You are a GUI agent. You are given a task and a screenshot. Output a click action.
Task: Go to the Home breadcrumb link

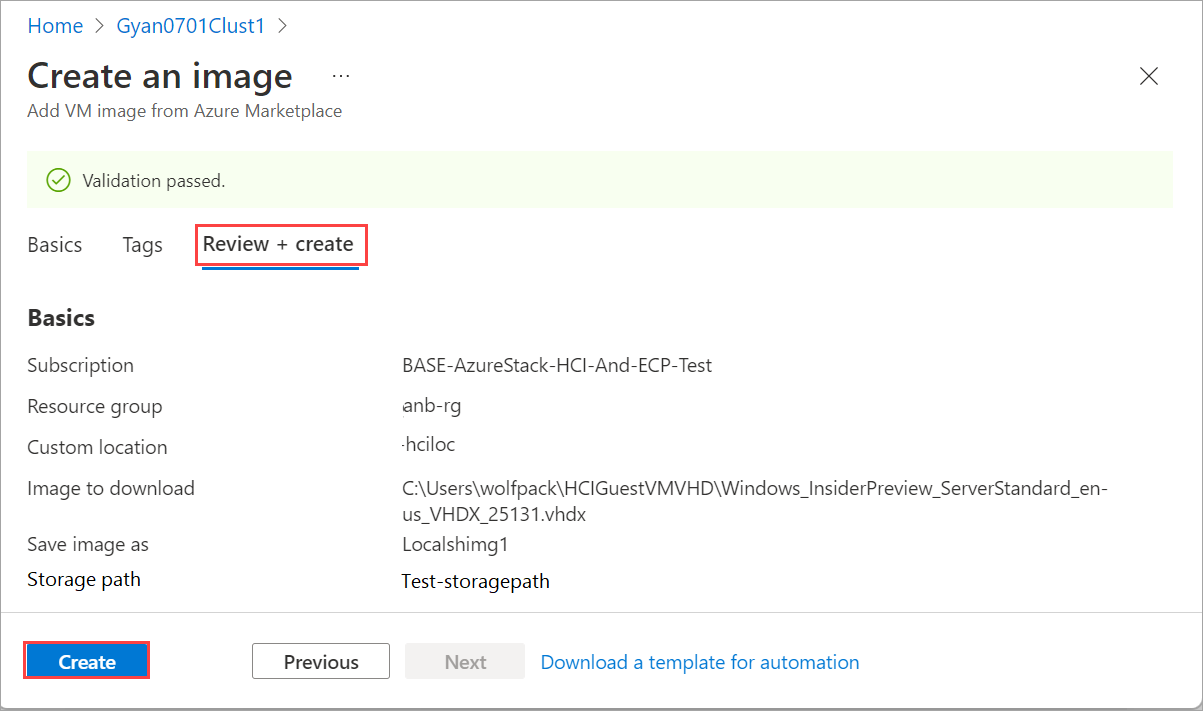coord(55,26)
